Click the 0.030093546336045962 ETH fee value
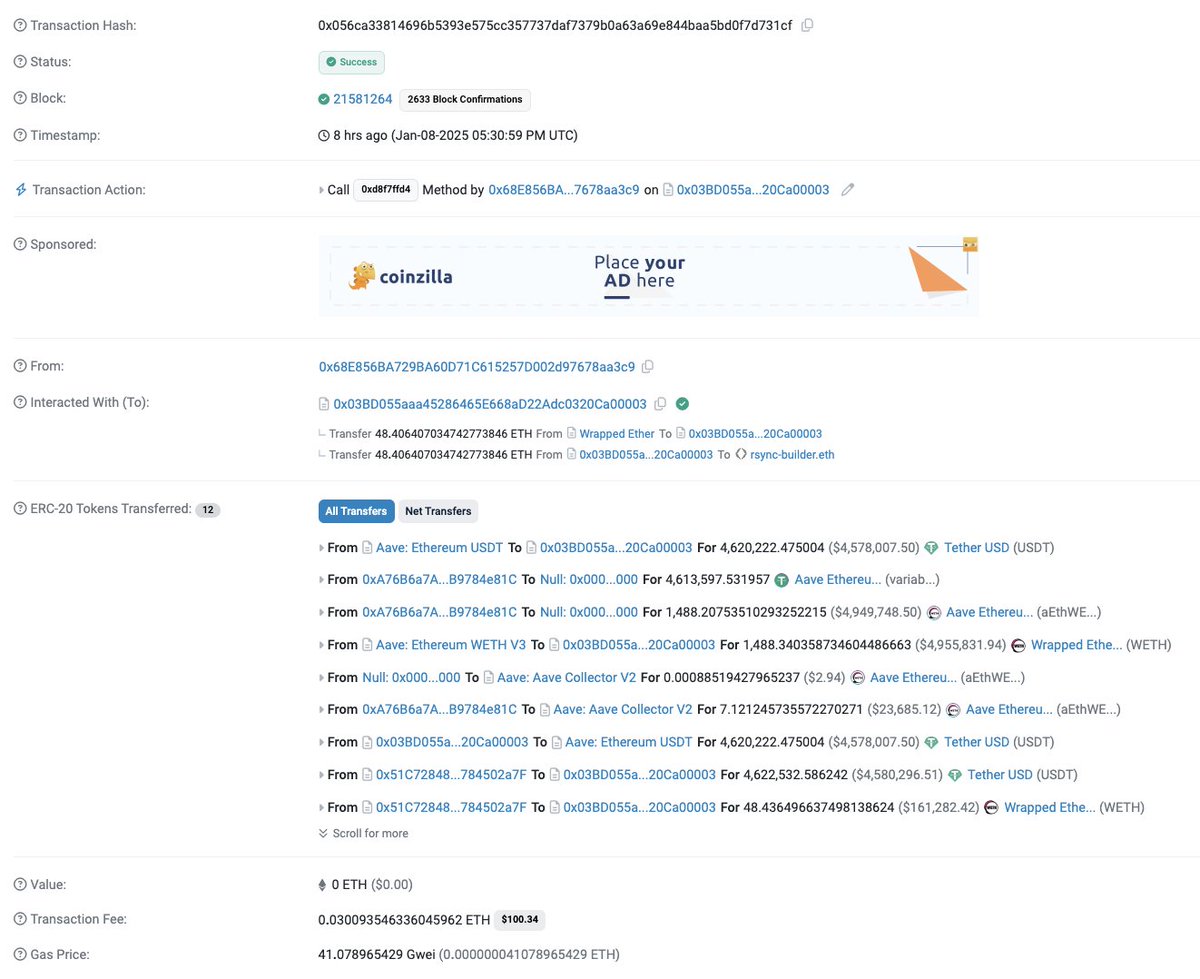This screenshot has width=1200, height=979. (x=404, y=920)
